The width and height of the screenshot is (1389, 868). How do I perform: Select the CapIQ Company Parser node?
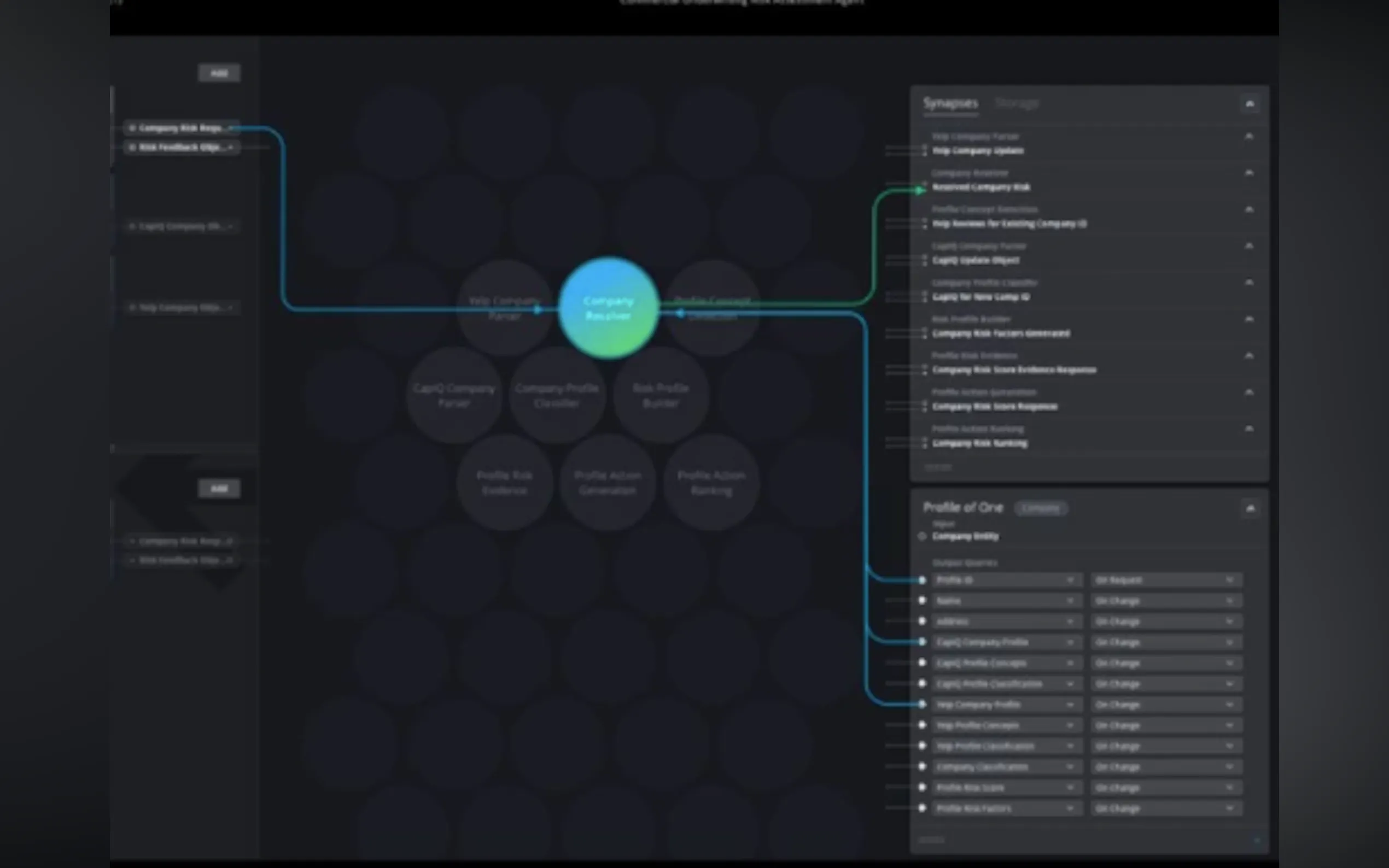[x=454, y=396]
